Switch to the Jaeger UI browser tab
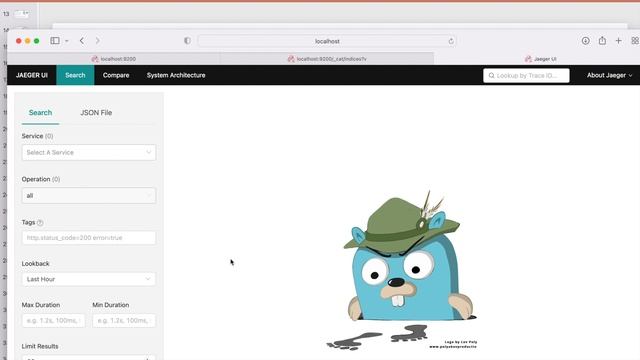Viewport: 640px width, 360px height. coord(540,59)
